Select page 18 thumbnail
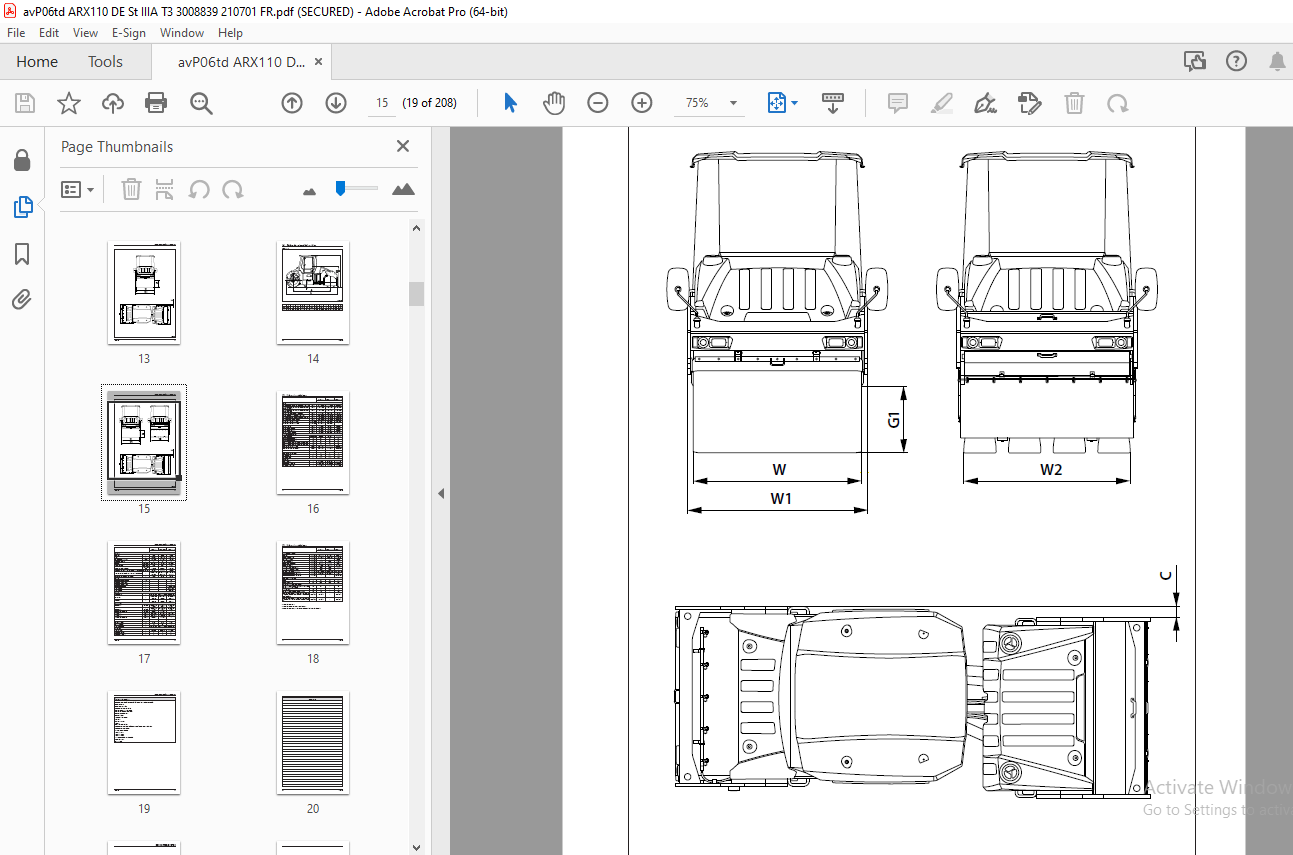This screenshot has height=855, width=1293. pos(313,593)
